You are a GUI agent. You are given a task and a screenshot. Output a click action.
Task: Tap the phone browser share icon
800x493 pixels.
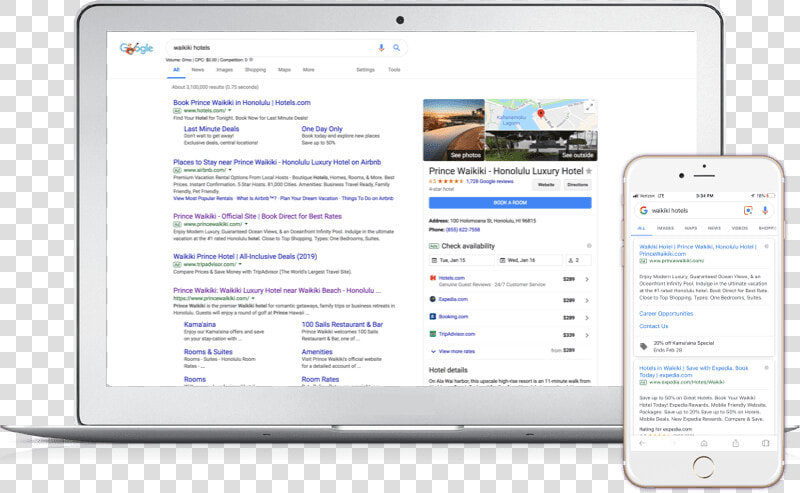click(736, 443)
